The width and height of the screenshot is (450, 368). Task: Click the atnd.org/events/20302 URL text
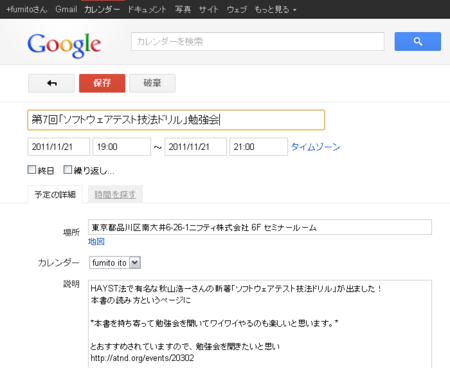point(142,358)
